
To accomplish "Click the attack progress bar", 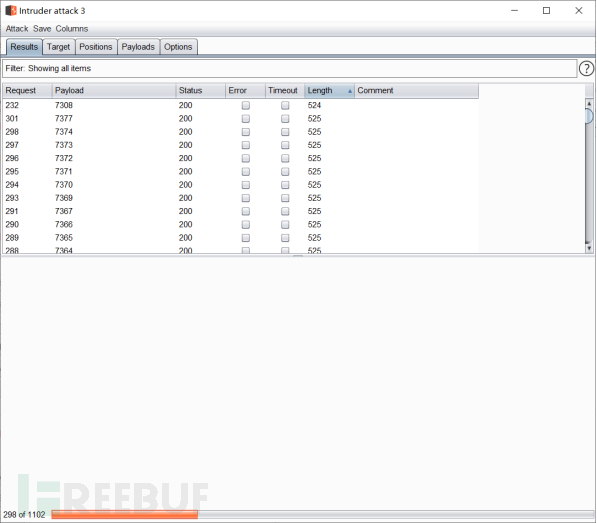I will tap(322, 515).
